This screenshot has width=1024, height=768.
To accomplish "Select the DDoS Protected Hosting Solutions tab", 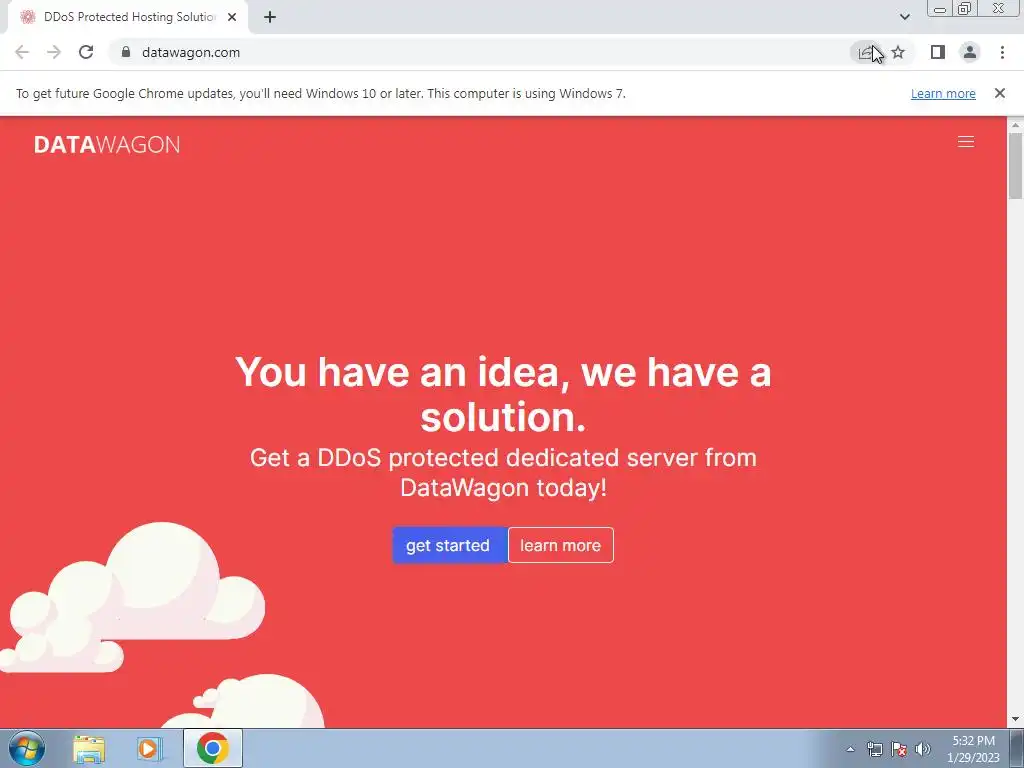I will [x=129, y=17].
